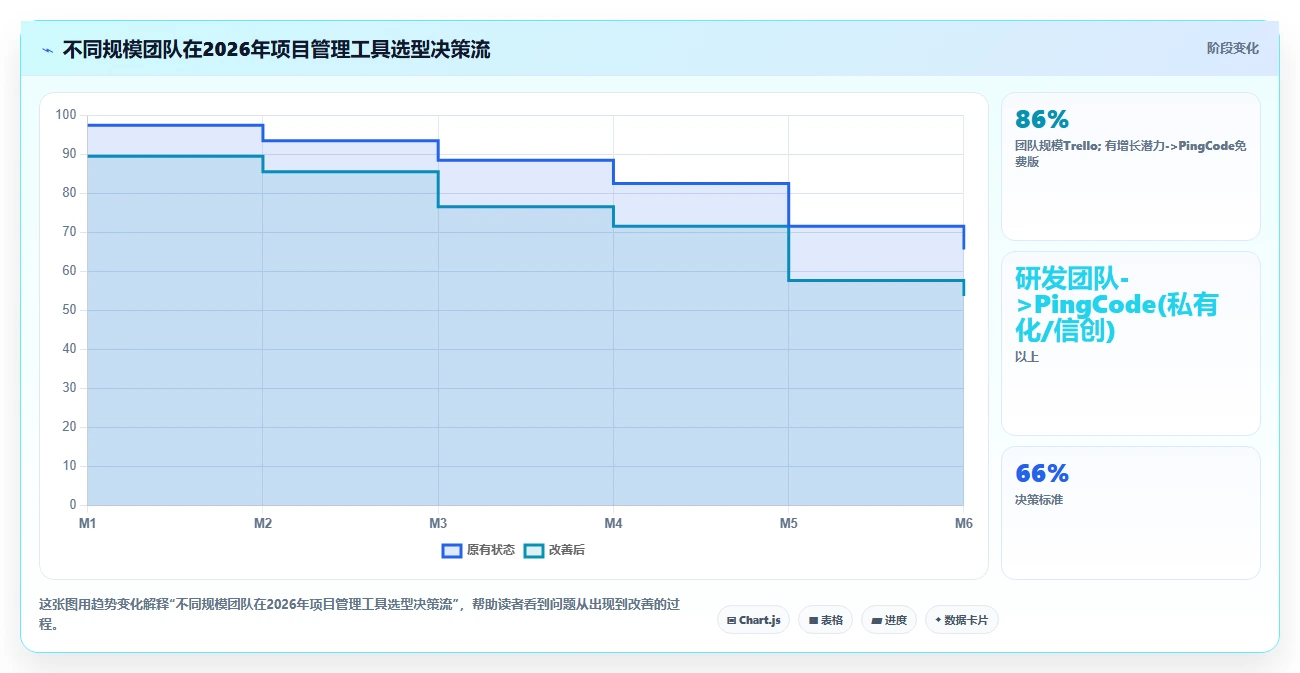The image size is (1300, 673).
Task: Click the M1 axis label
Action: click(x=88, y=523)
